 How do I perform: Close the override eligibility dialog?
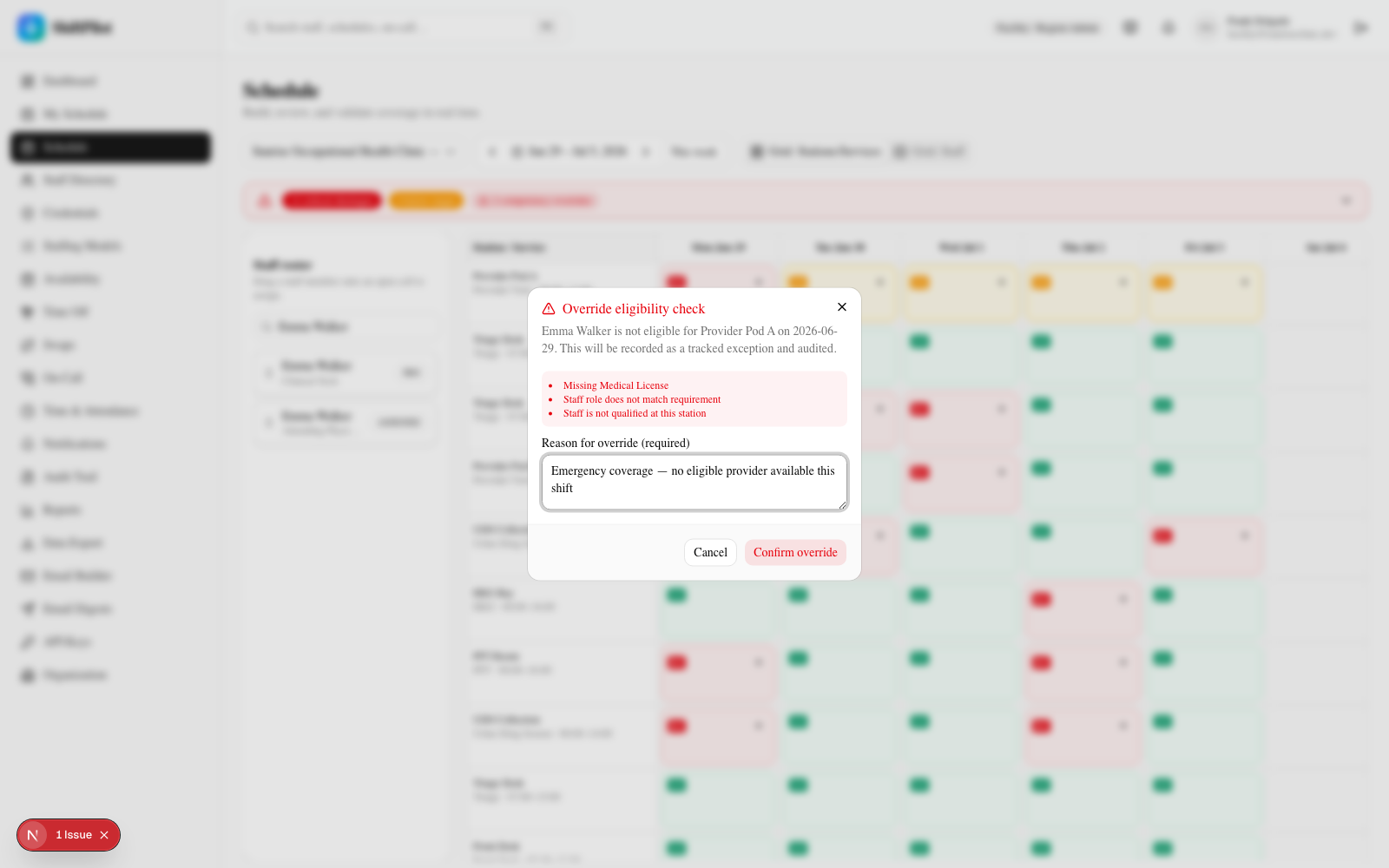(842, 307)
